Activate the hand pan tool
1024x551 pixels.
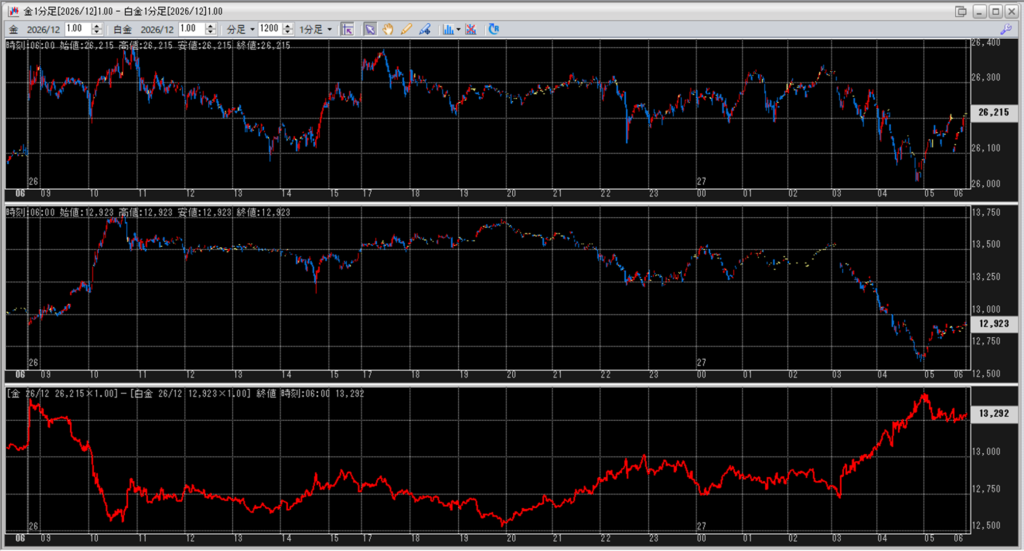388,29
